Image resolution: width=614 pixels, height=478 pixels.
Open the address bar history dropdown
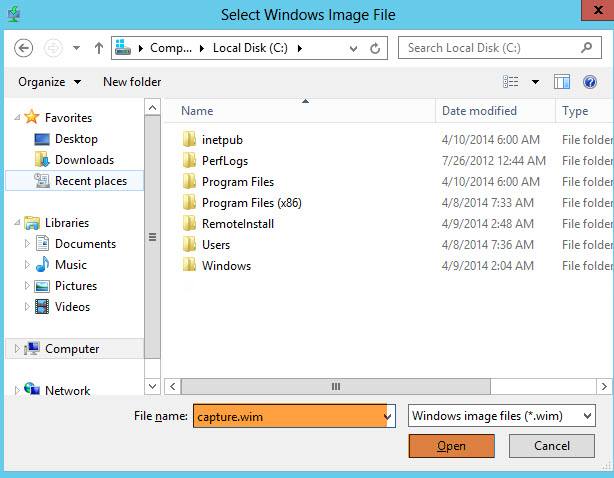pyautogui.click(x=353, y=49)
